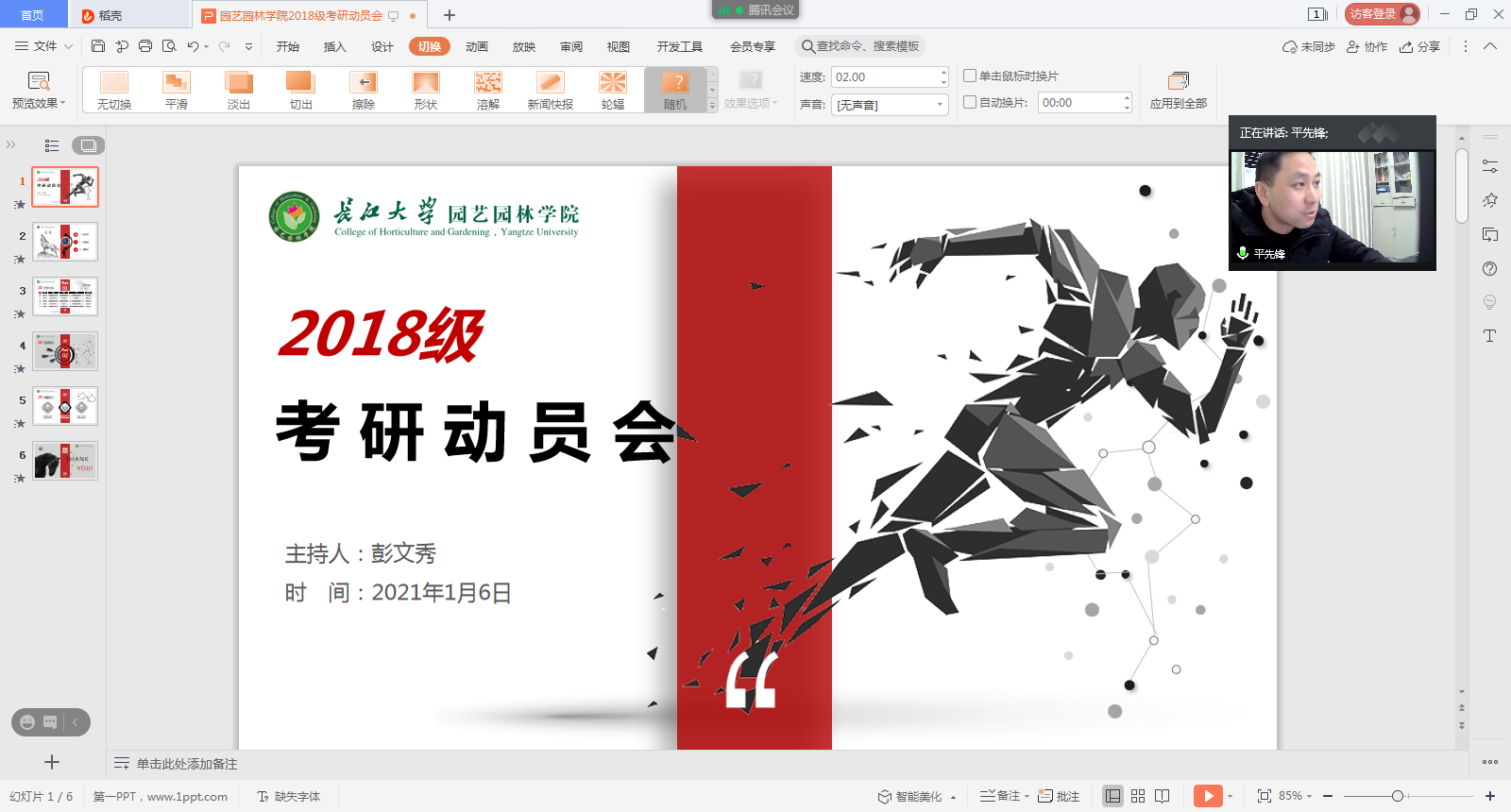Click 应用到全部 button
This screenshot has width=1511, height=812.
pos(1178,90)
